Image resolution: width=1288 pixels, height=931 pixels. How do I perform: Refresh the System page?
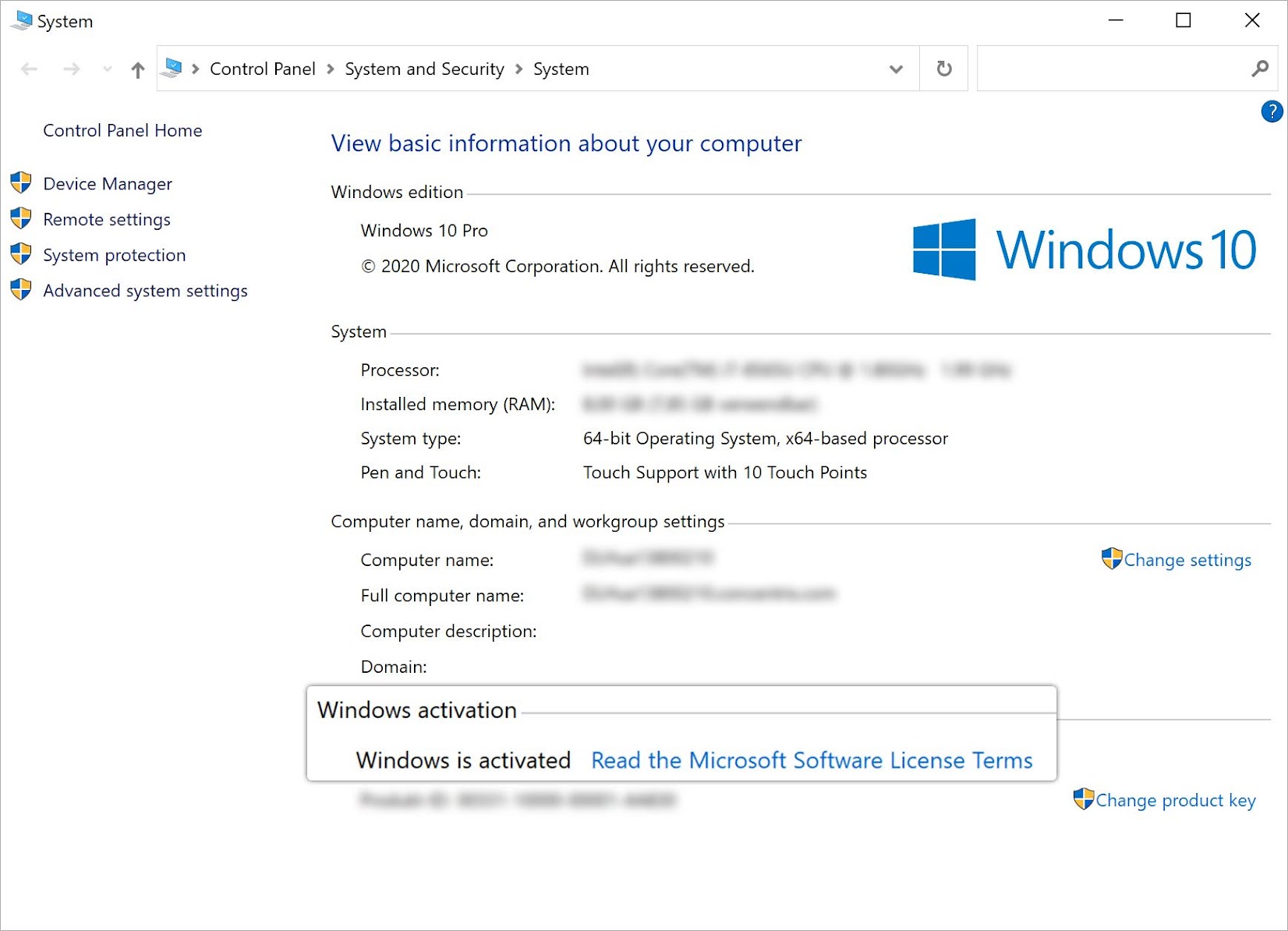pos(944,69)
